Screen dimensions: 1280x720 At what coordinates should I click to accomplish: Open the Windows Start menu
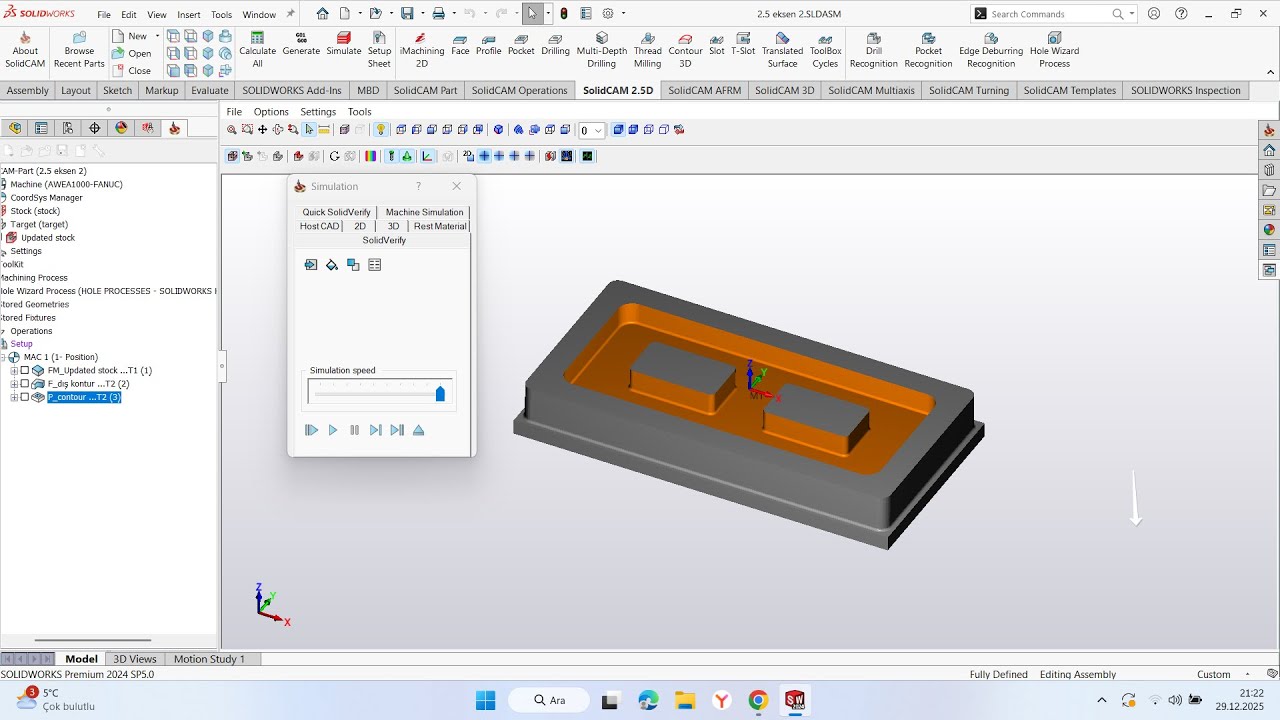coord(485,700)
